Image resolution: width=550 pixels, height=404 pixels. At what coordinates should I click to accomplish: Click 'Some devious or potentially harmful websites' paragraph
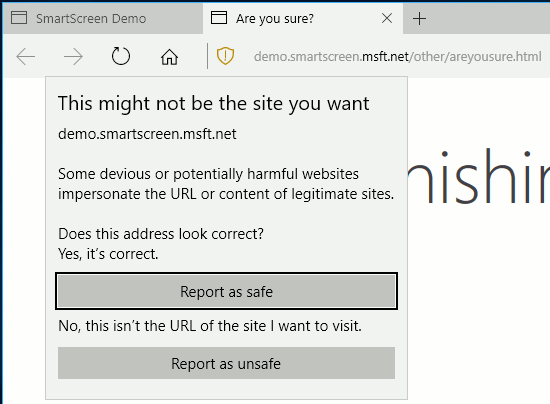tap(226, 184)
